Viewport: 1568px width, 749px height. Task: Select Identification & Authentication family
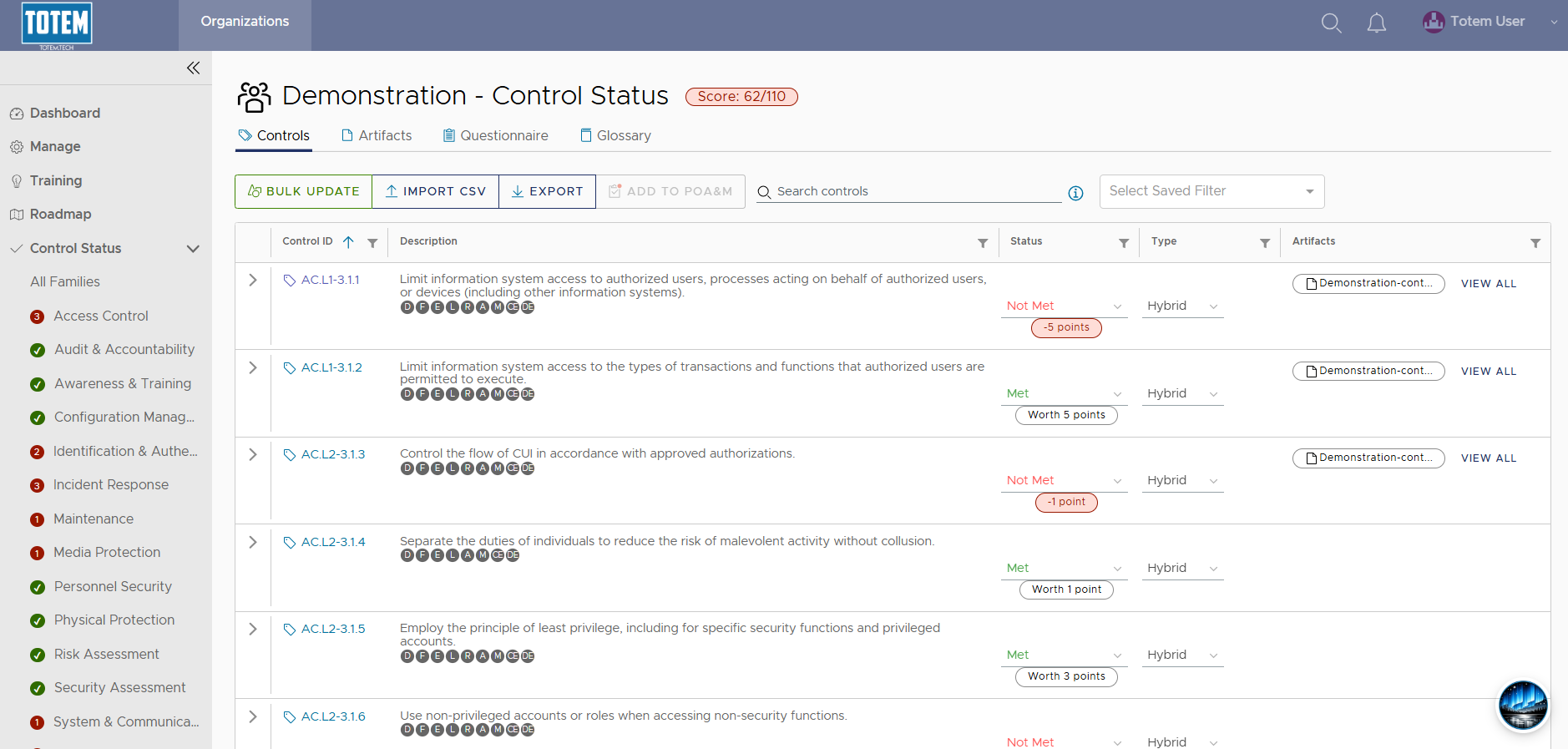[125, 452]
